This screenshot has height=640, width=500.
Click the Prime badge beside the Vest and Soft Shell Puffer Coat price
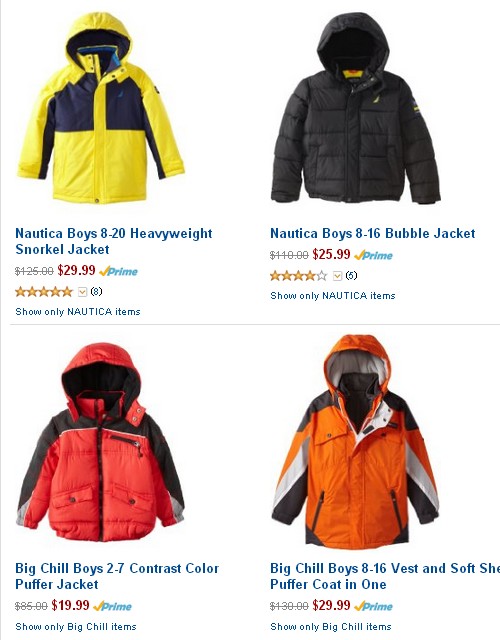tap(373, 606)
